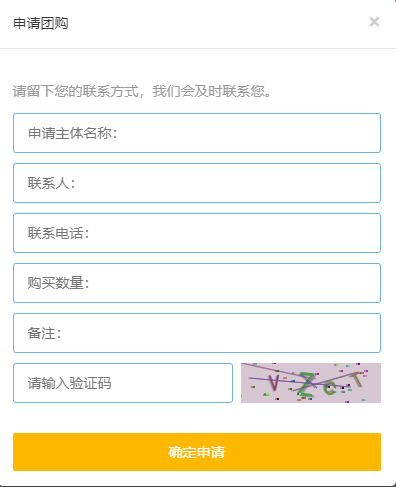Select the 申请主体名称 placeholder label
The height and width of the screenshot is (487, 396).
(73, 133)
